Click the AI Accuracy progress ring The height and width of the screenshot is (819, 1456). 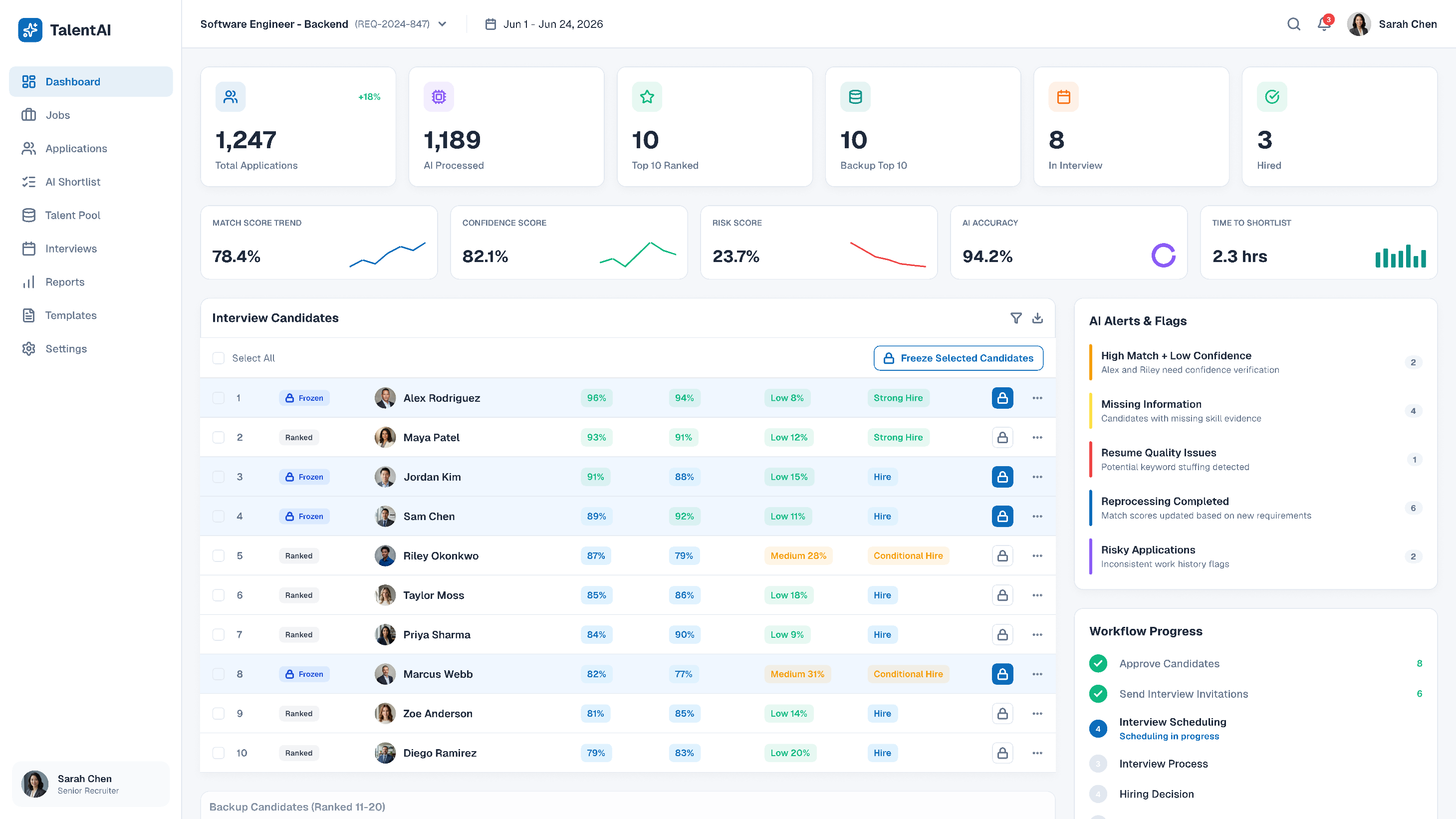click(1163, 256)
